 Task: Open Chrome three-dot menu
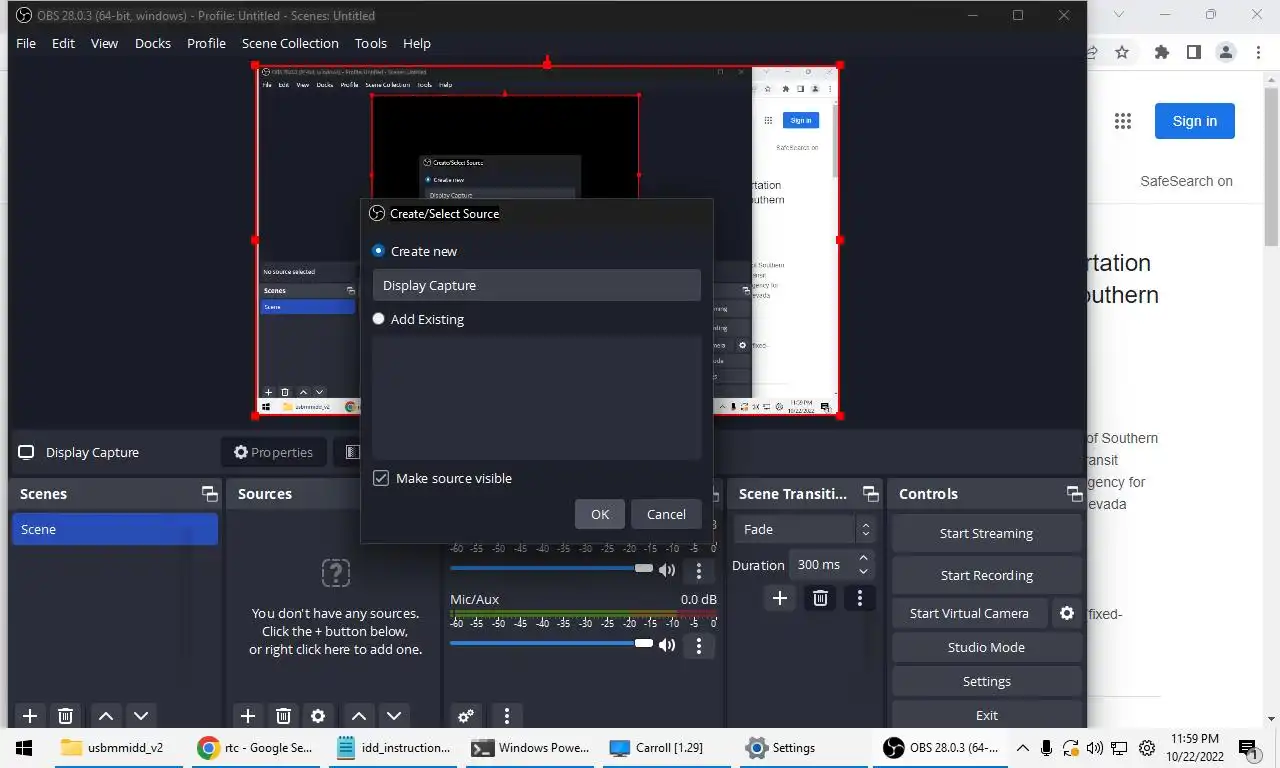coord(1258,52)
